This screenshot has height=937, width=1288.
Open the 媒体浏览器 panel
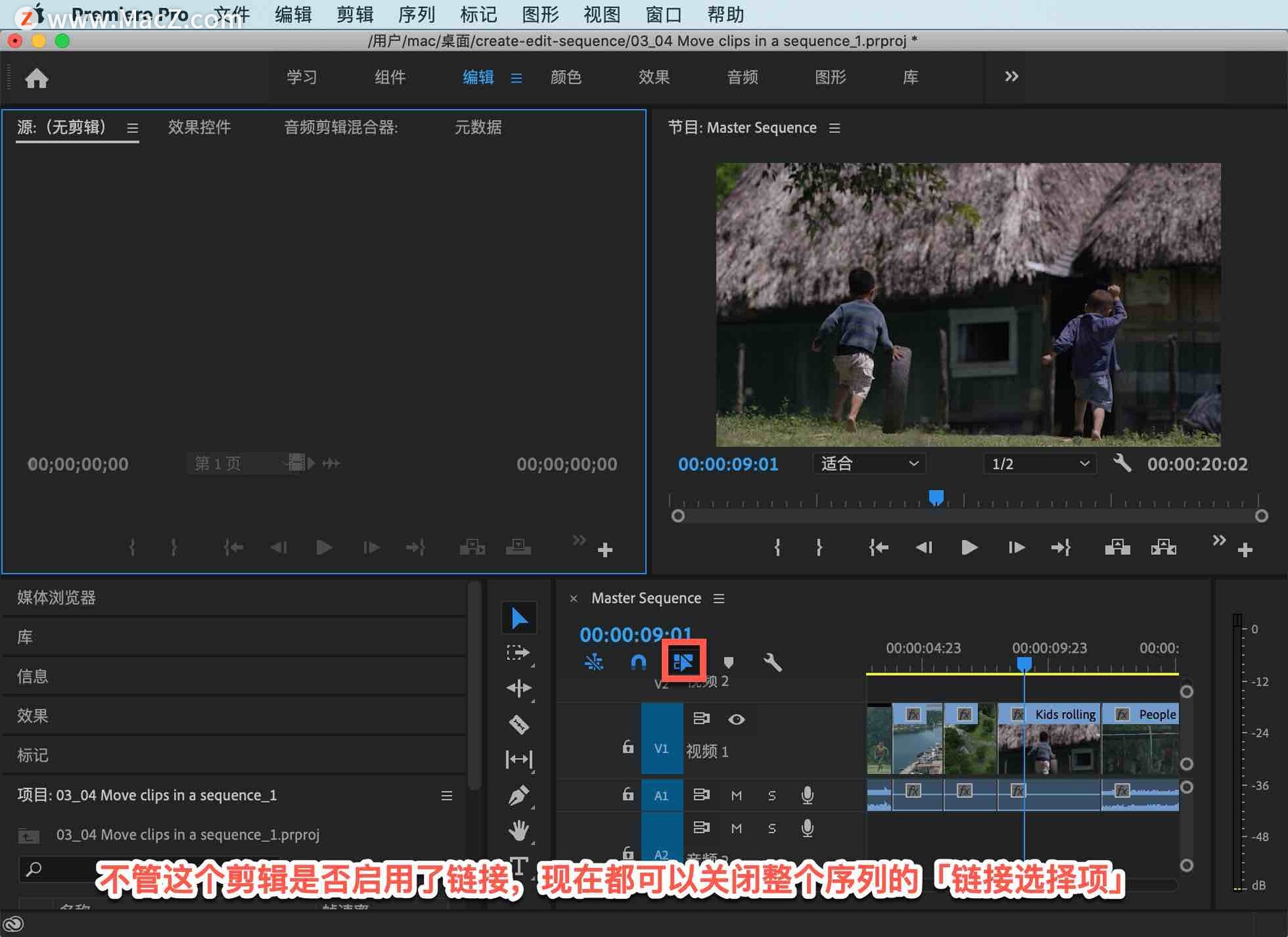click(56, 598)
